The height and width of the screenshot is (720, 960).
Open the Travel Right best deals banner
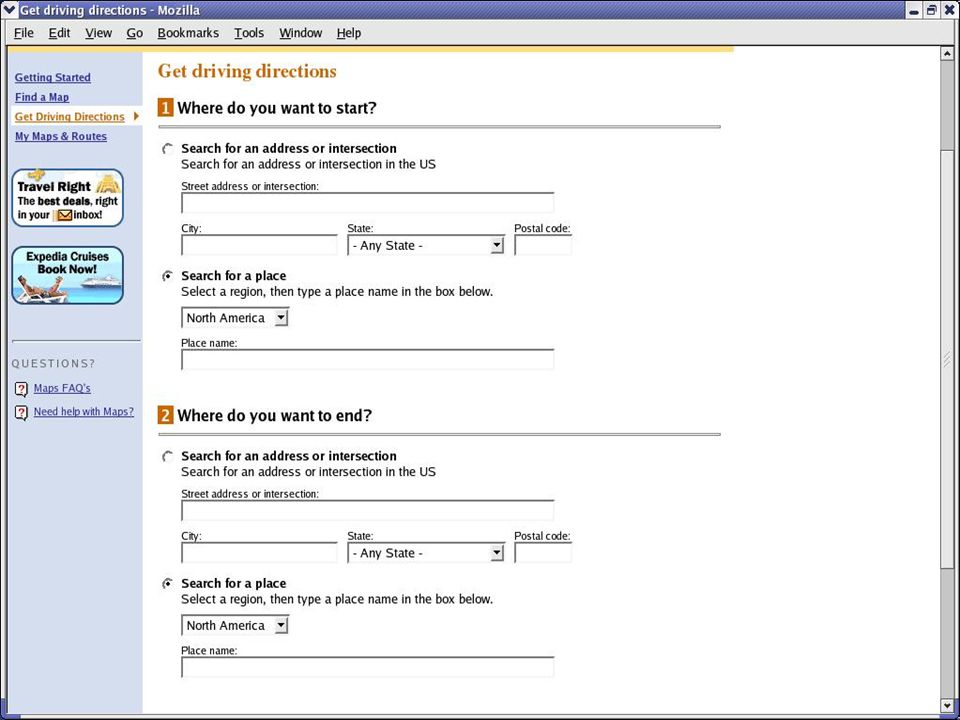[67, 198]
